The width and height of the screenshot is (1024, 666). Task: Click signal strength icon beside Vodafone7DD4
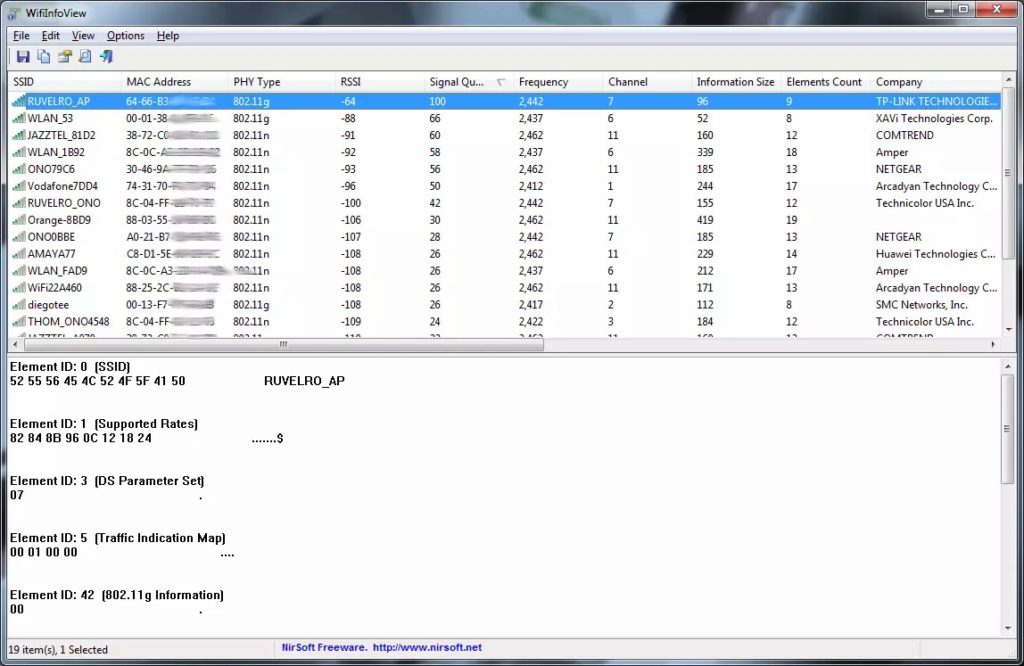pos(19,186)
